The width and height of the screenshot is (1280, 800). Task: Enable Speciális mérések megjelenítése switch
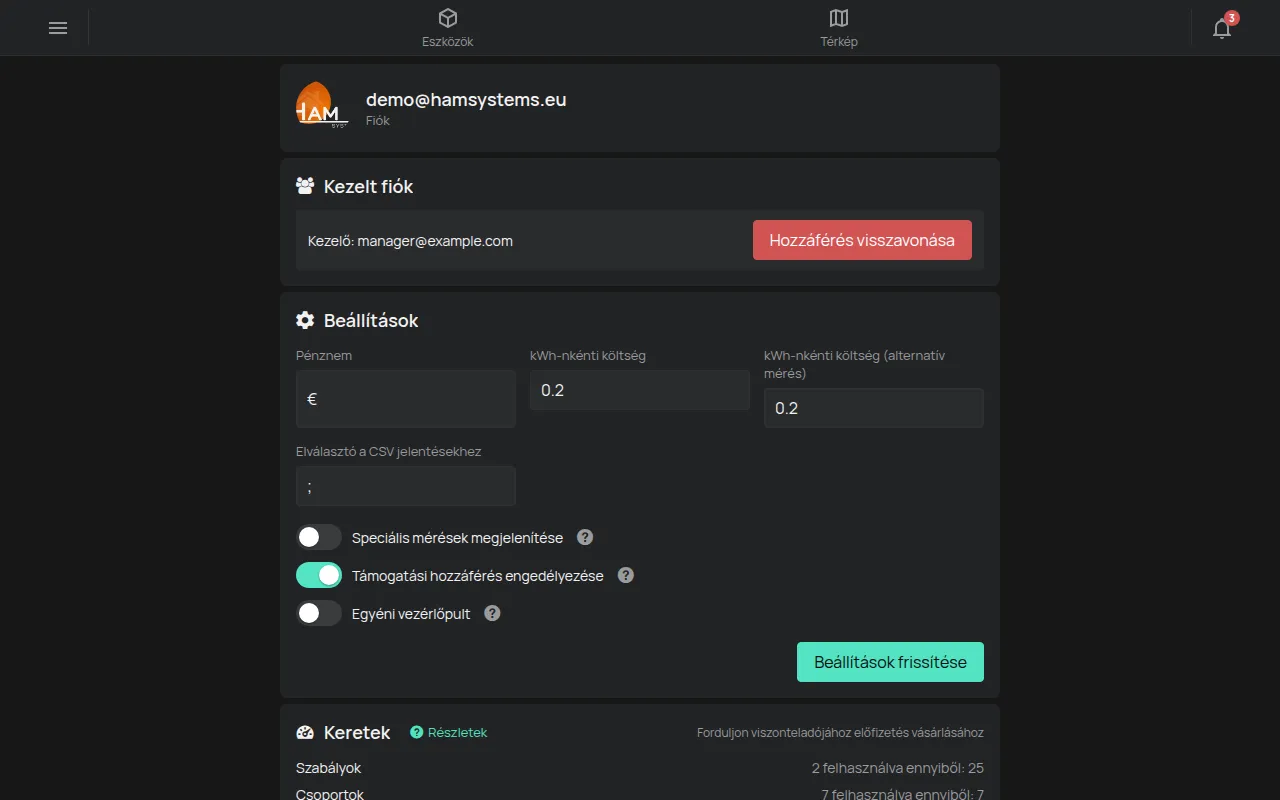click(x=319, y=537)
